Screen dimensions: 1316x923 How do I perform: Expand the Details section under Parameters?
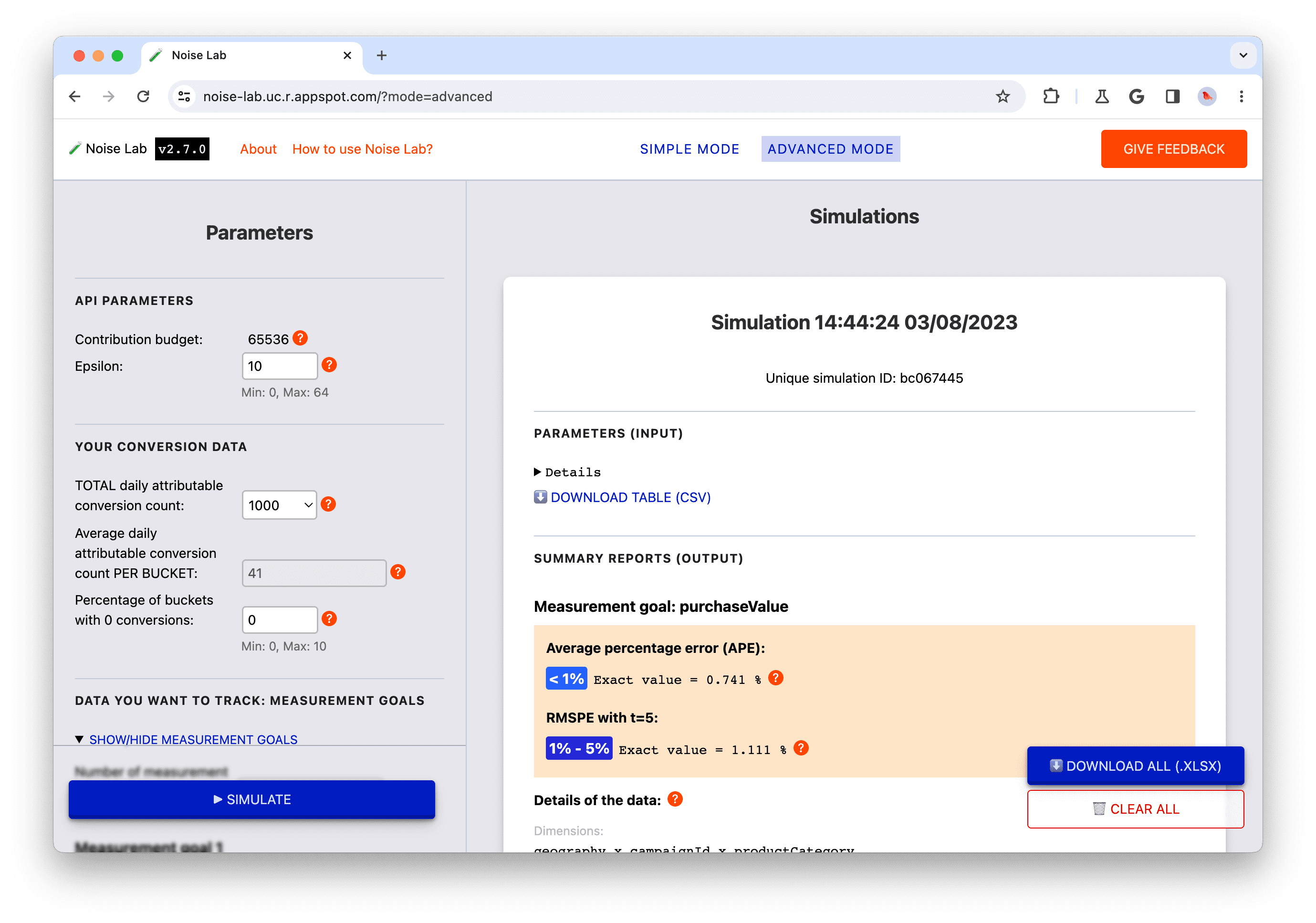pyautogui.click(x=566, y=471)
